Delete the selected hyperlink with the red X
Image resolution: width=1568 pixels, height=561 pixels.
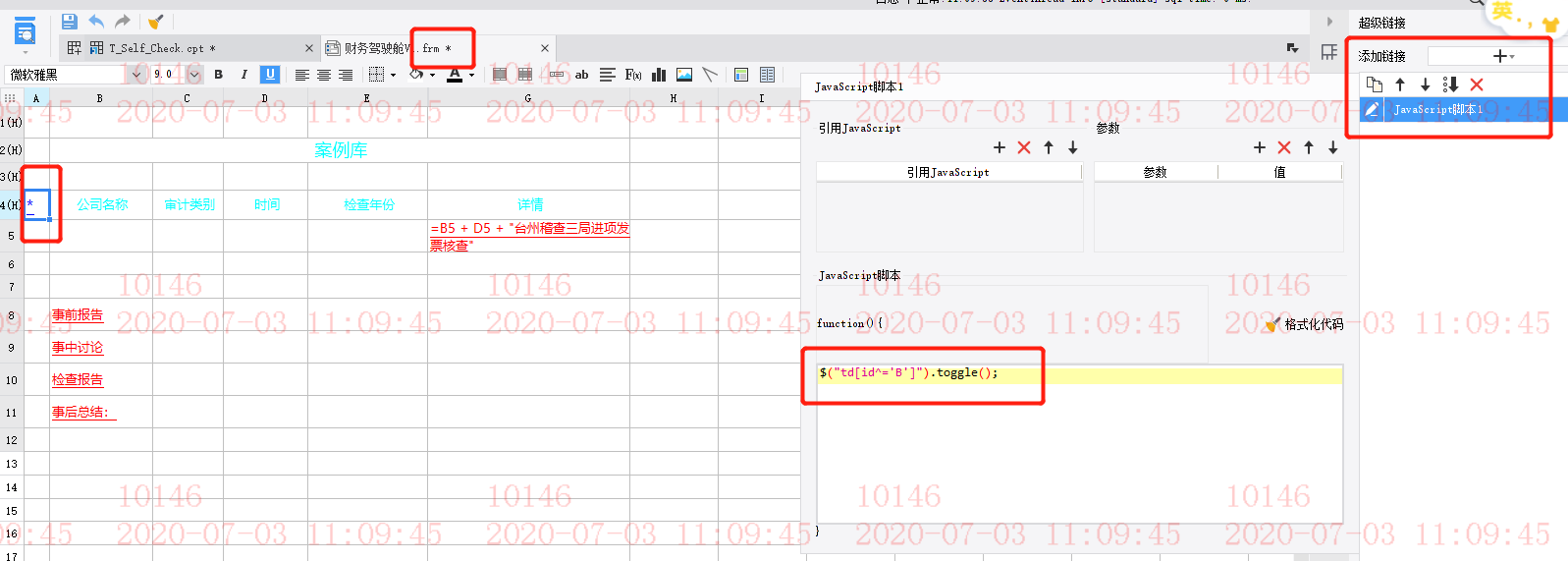(1477, 84)
